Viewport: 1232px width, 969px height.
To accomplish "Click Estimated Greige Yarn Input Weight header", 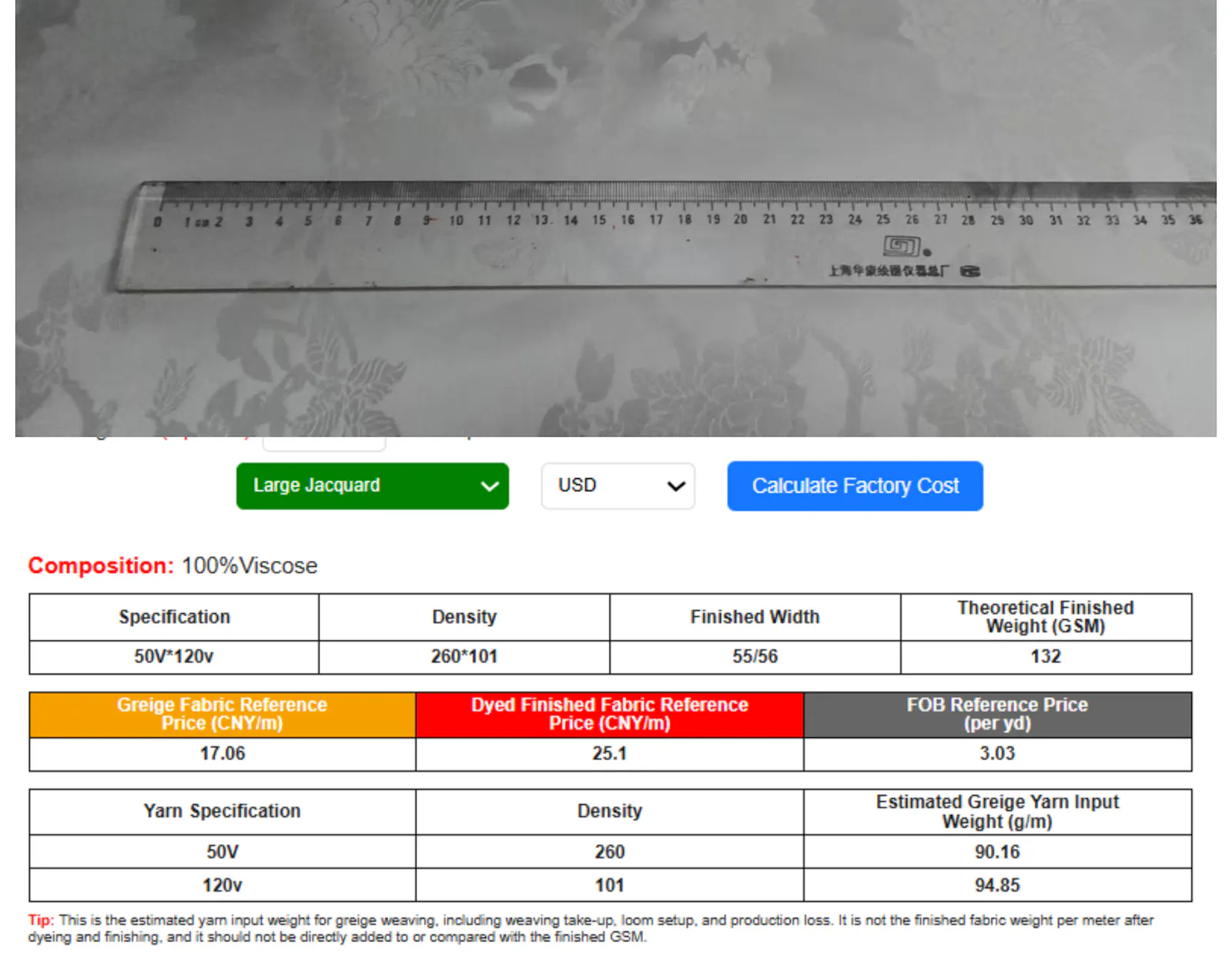I will [997, 812].
